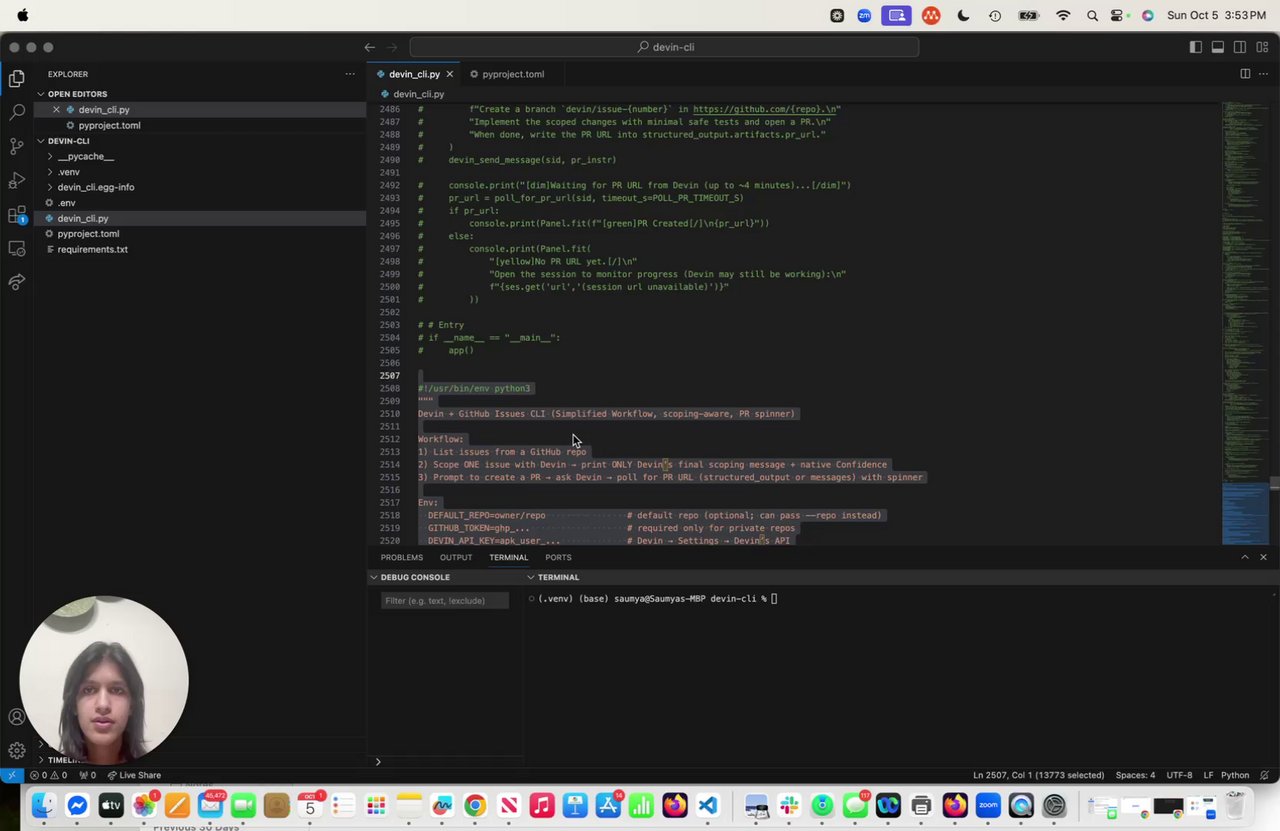Click the date and time in menu bar
Image resolution: width=1280 pixels, height=831 pixels.
[x=1216, y=16]
